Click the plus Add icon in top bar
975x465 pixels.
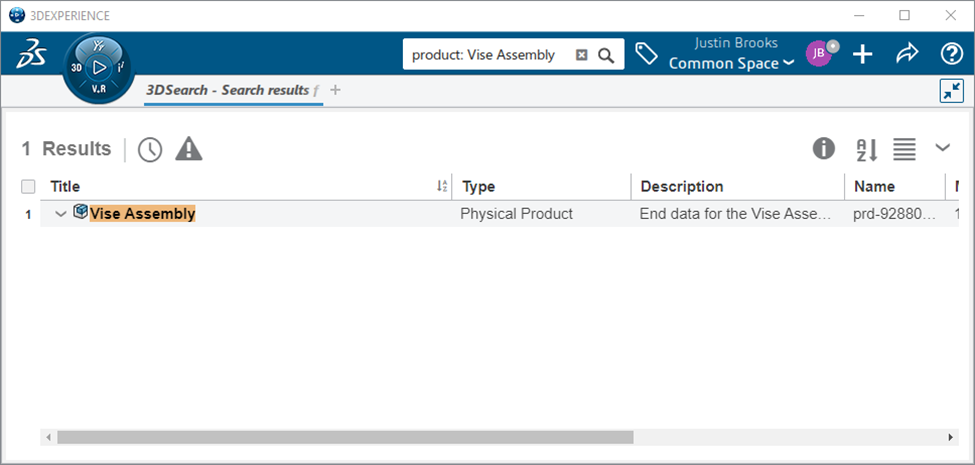[862, 54]
